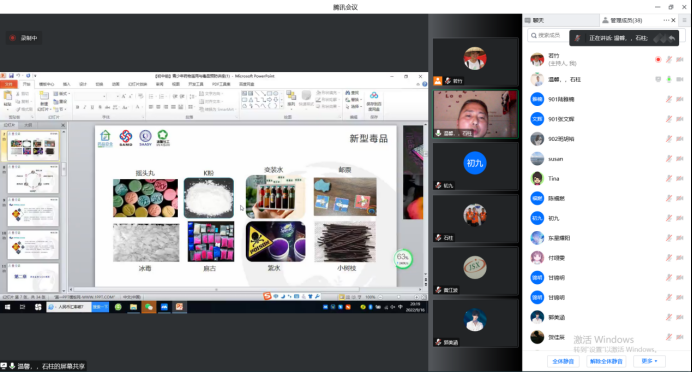Click the PowerPoint icon in the shared taskbar

click(179, 307)
